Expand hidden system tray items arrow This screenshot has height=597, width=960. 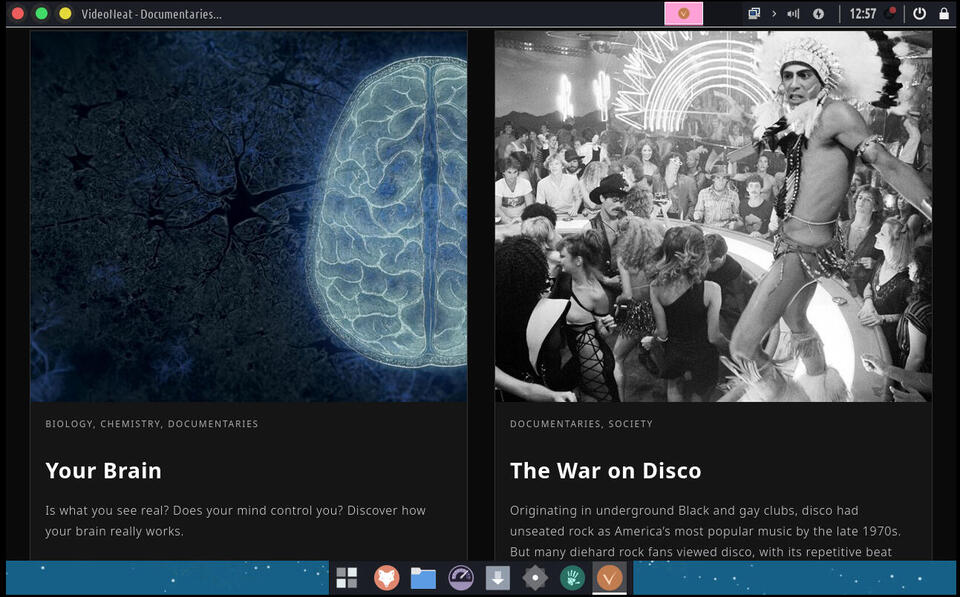pyautogui.click(x=774, y=14)
